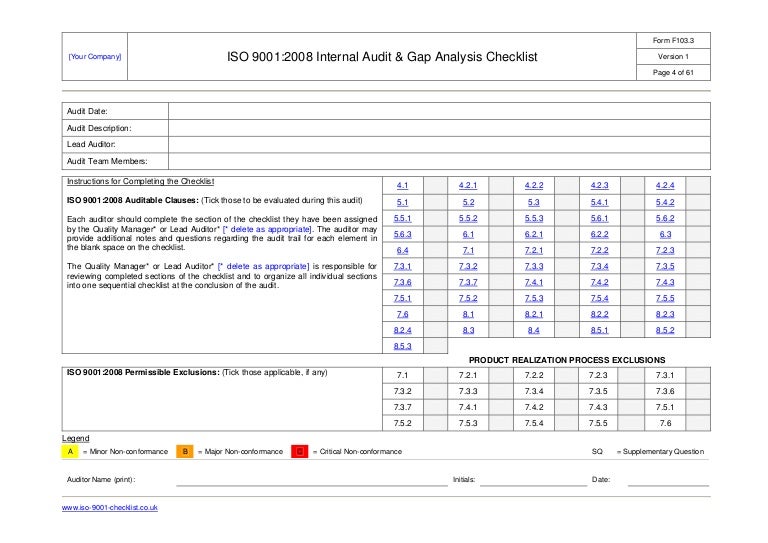Click the Initials line

[x=532, y=480]
